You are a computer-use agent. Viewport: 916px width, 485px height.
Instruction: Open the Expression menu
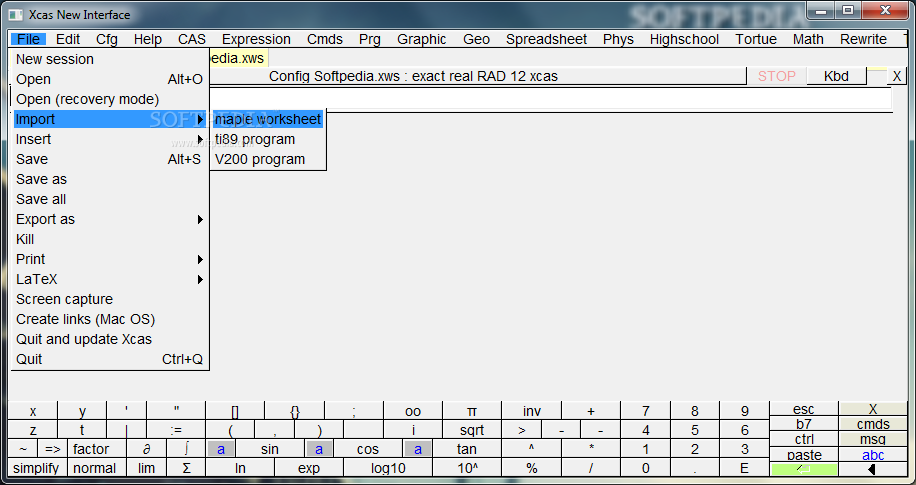point(256,39)
